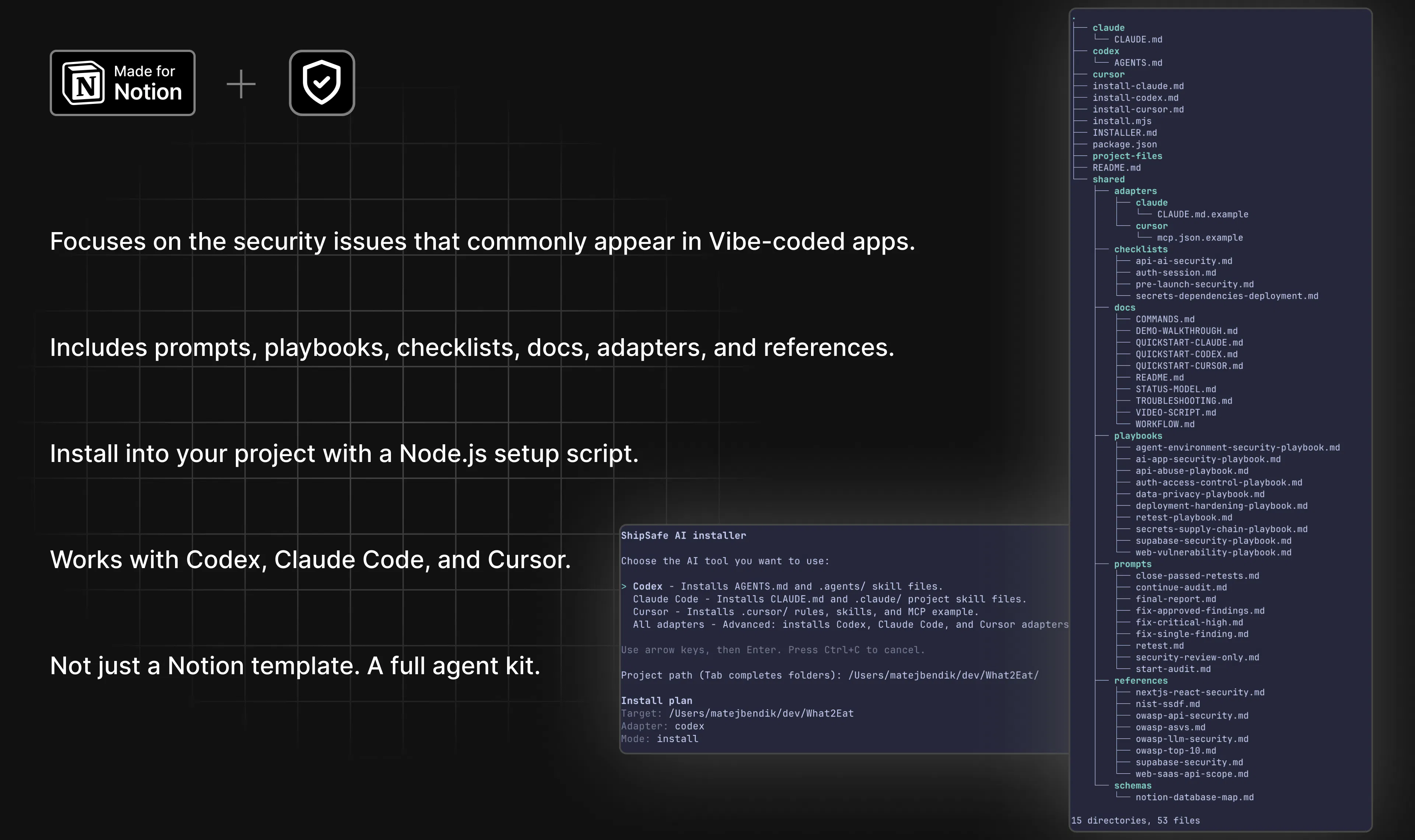Click the Install plan heading
The height and width of the screenshot is (840, 1415).
click(657, 701)
